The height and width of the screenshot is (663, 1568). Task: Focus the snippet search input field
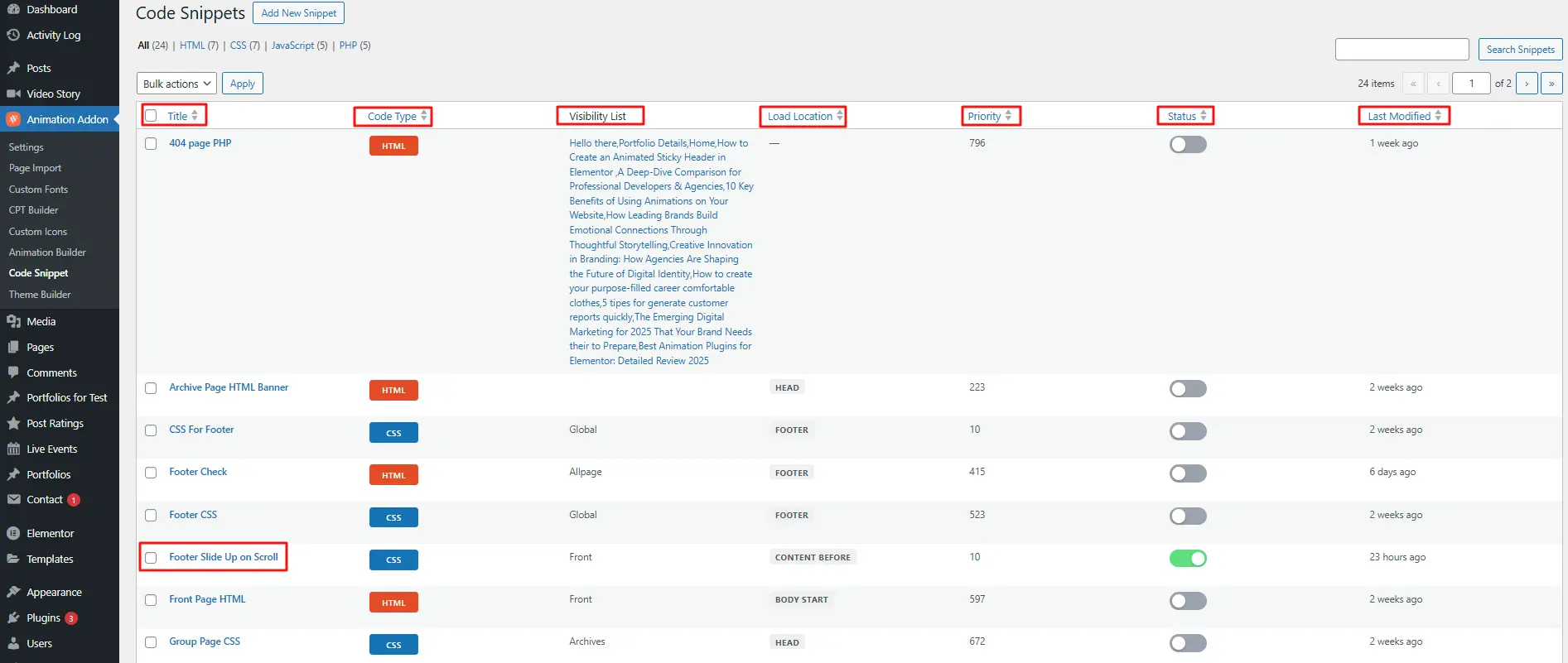1402,50
